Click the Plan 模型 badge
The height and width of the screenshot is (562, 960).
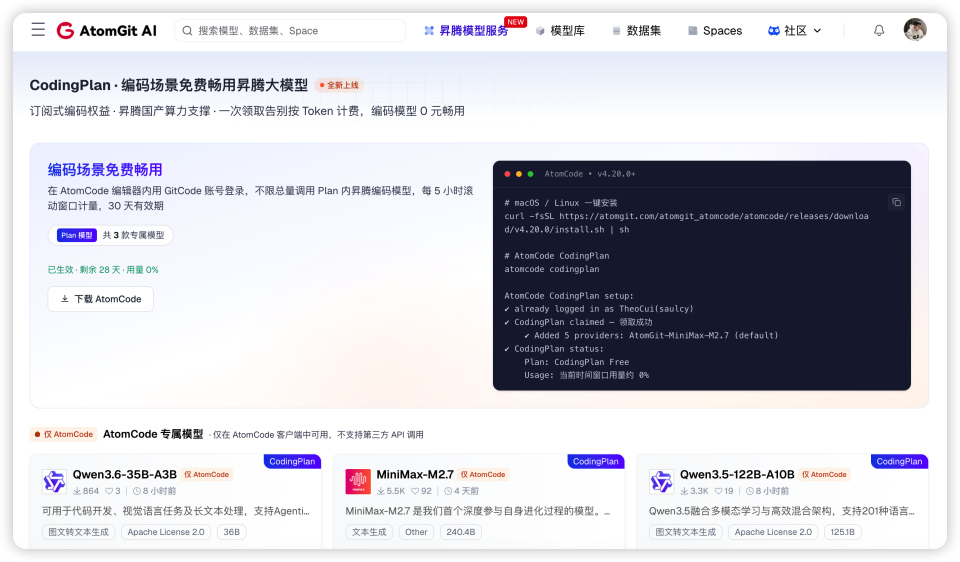pos(77,235)
